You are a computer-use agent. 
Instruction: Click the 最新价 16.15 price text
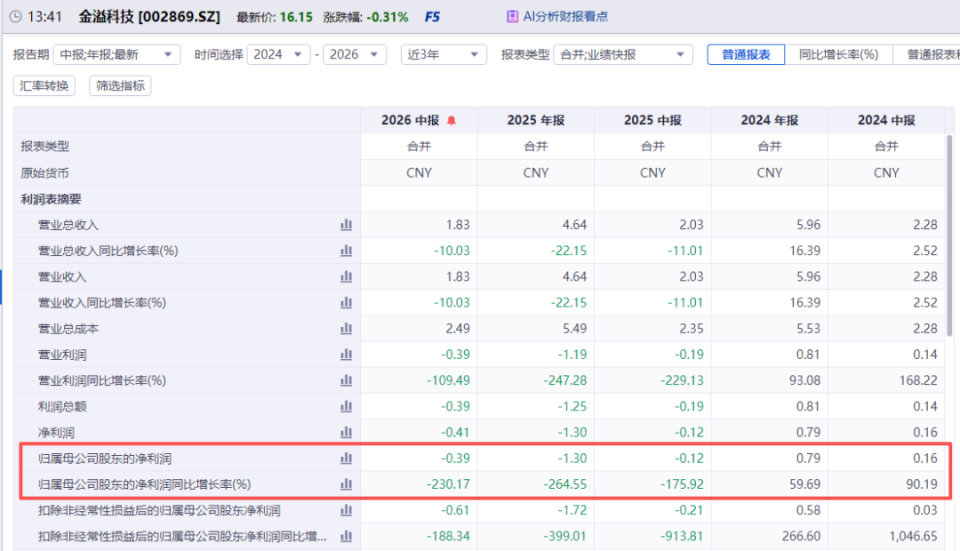pyautogui.click(x=274, y=17)
